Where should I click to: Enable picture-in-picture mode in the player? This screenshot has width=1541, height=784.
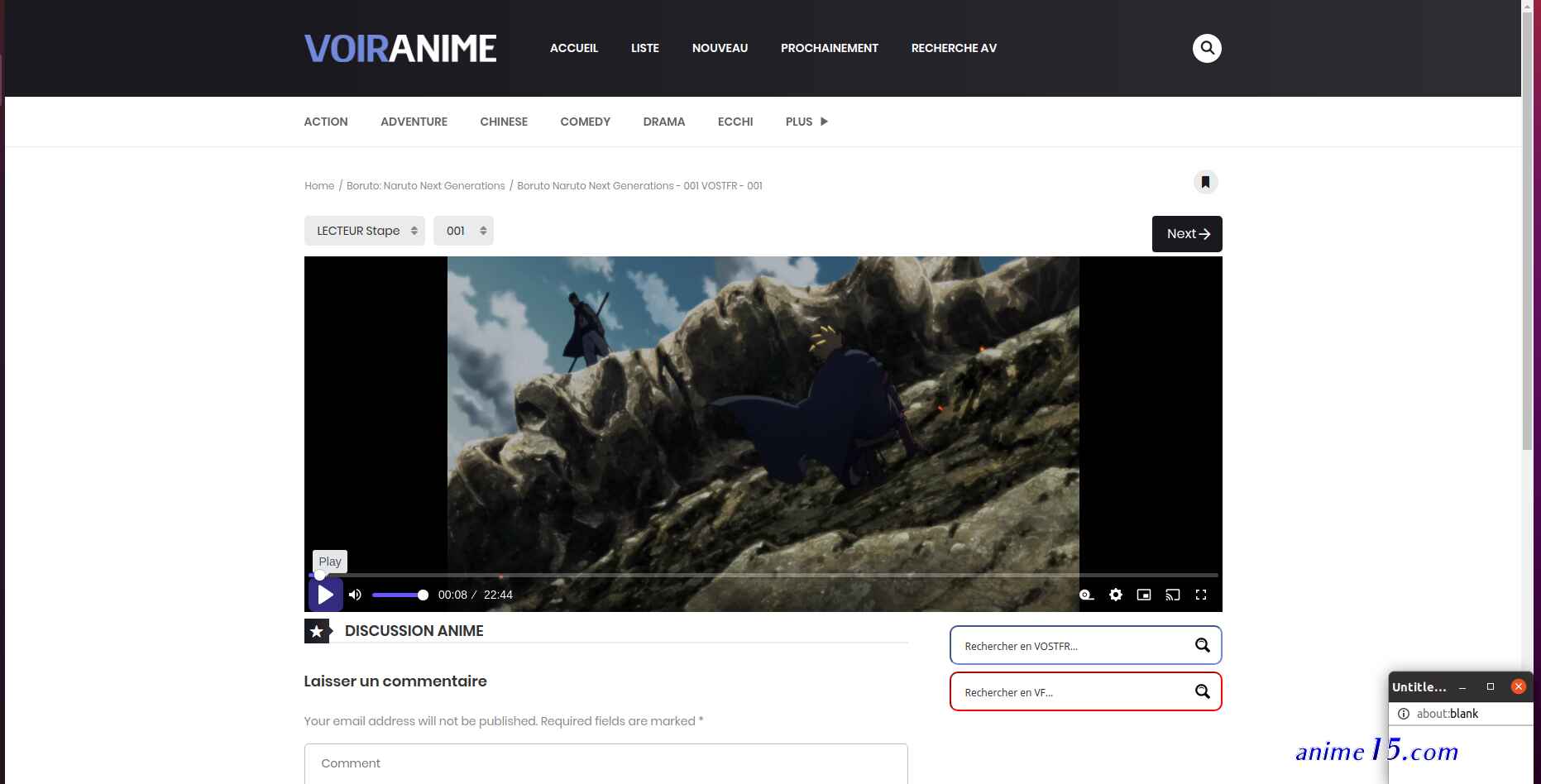[x=1144, y=595]
